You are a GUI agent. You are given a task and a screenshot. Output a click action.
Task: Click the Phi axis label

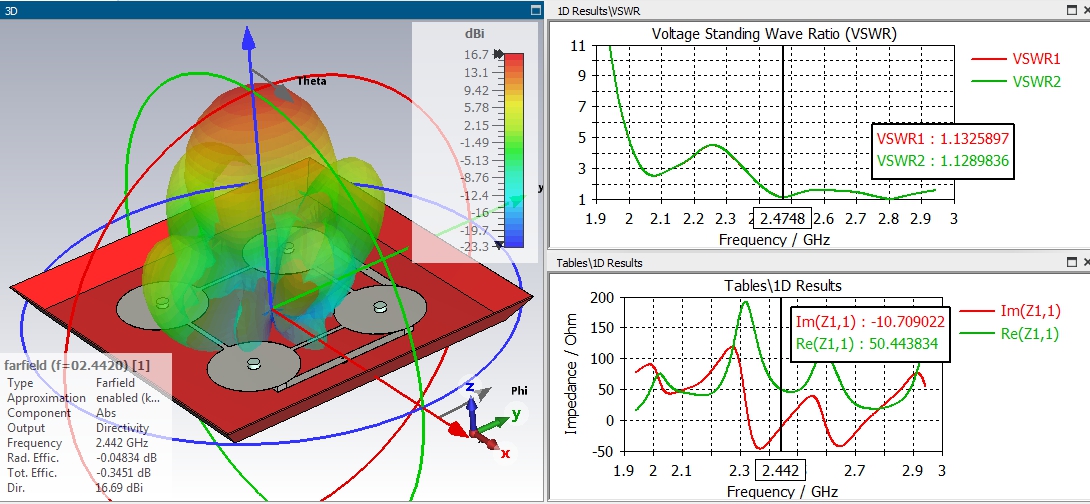click(519, 391)
